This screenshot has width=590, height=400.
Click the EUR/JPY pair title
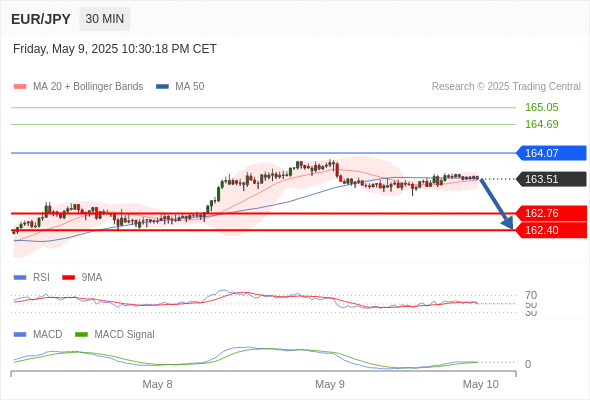click(41, 19)
